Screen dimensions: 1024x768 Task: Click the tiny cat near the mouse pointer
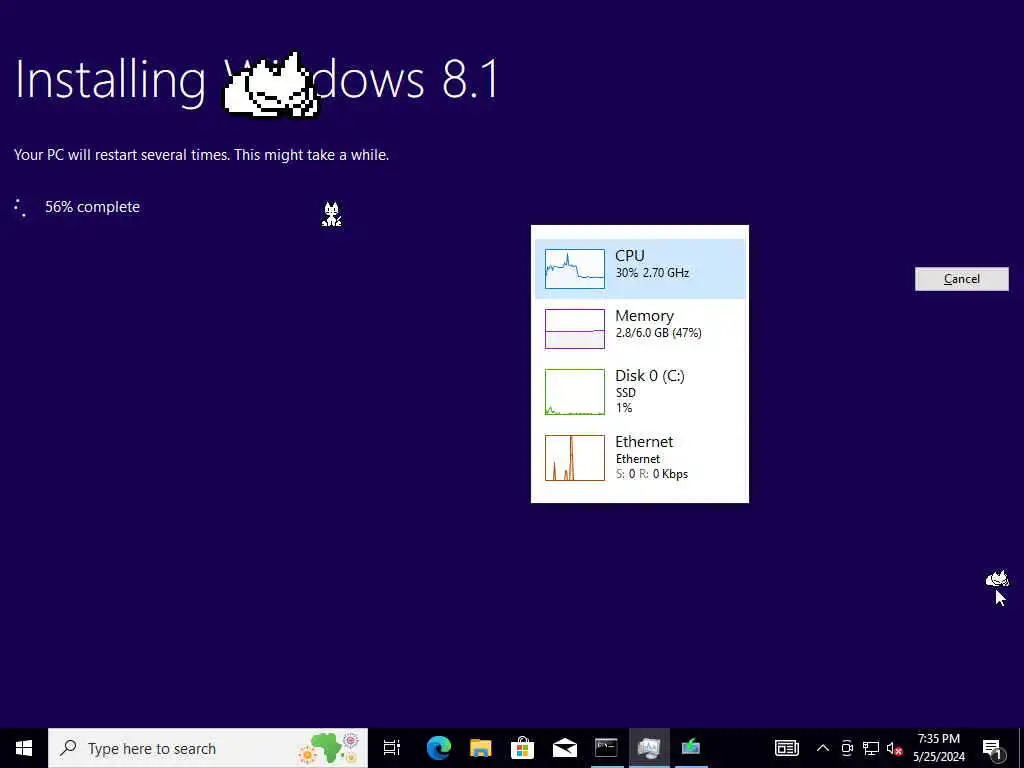(997, 579)
